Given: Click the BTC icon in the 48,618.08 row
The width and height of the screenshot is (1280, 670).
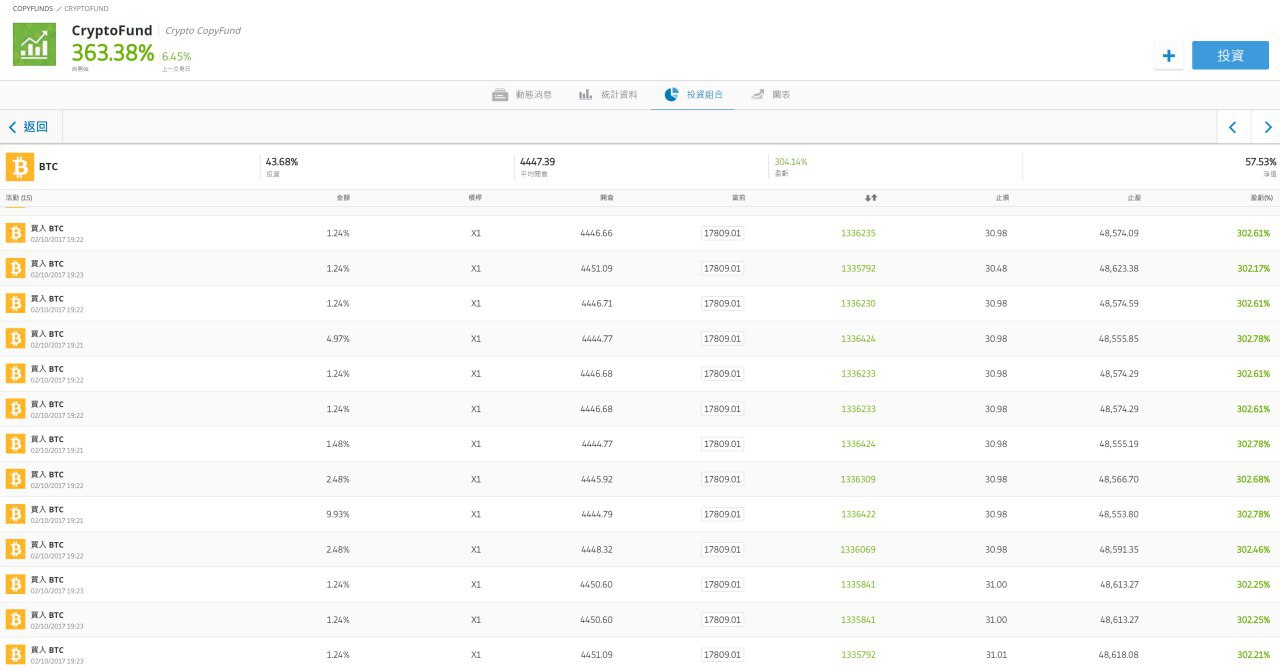Looking at the screenshot, I should click(15, 655).
